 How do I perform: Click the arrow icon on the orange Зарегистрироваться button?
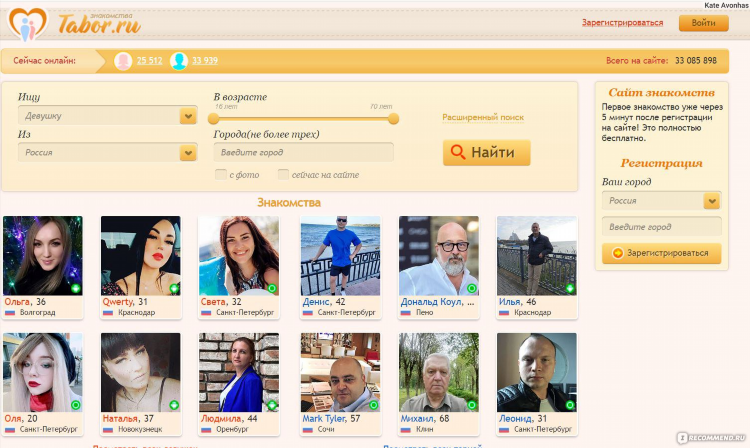pyautogui.click(x=618, y=253)
